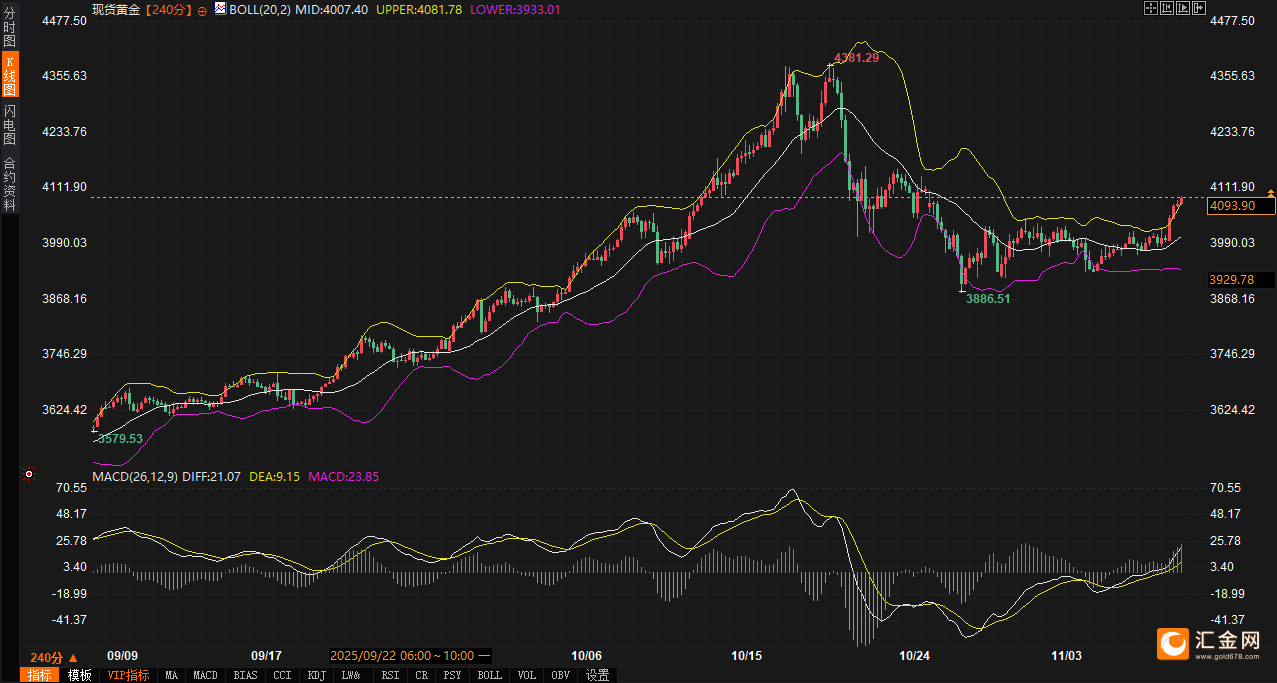
Task: Switch to the 模板 tab
Action: click(80, 675)
